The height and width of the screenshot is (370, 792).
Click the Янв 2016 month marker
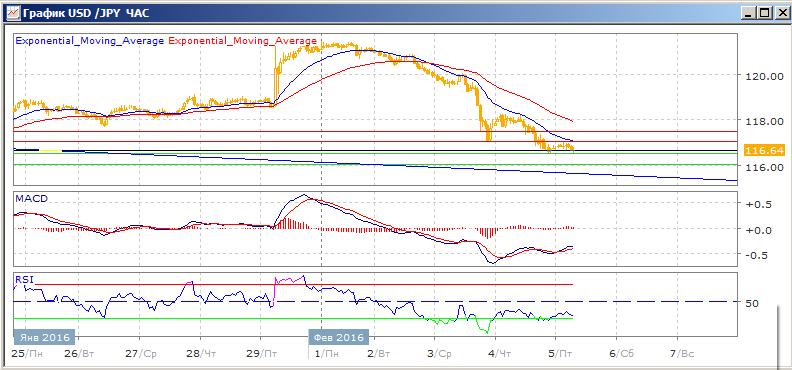pyautogui.click(x=44, y=337)
